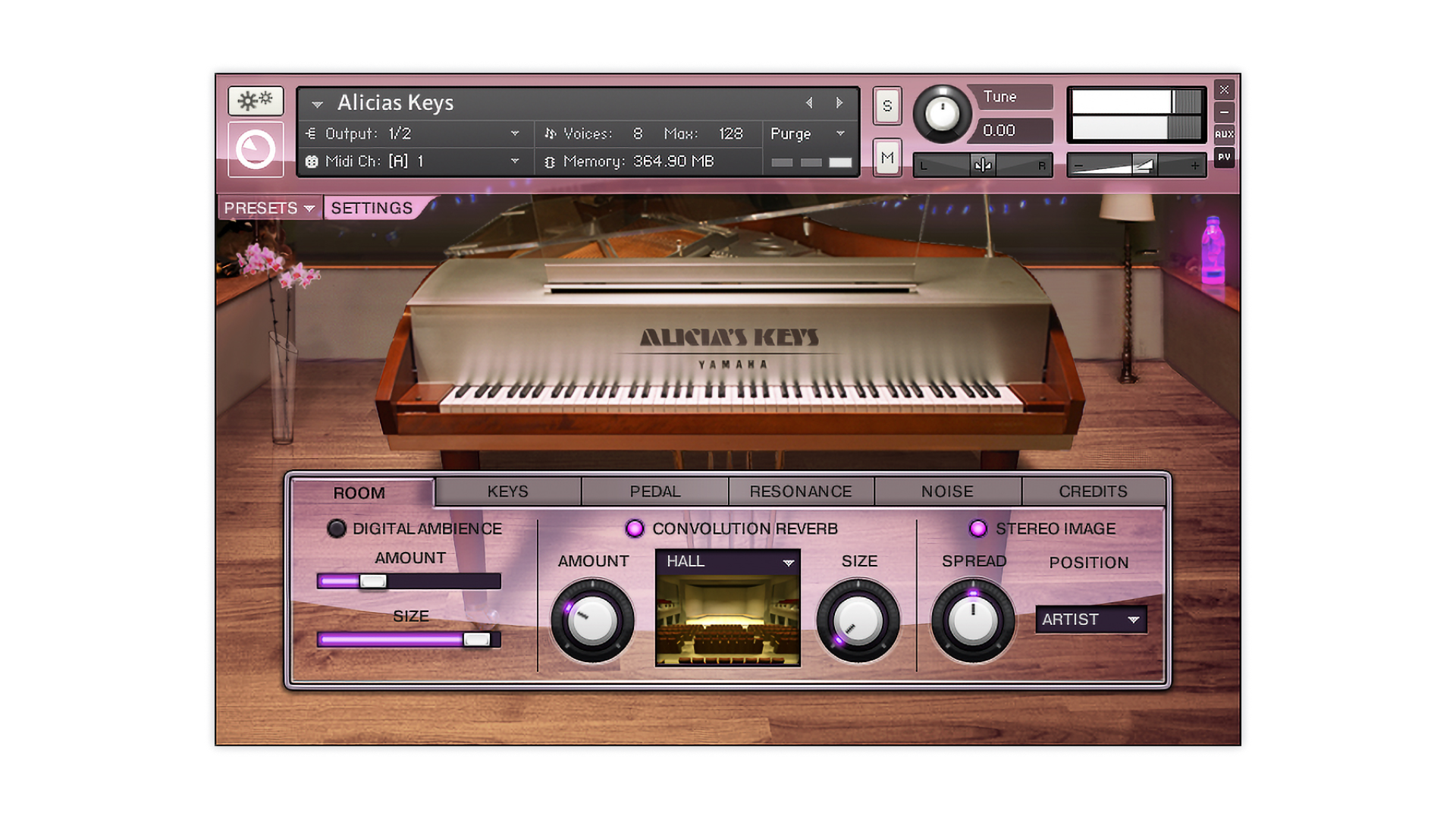Open the Hall reverb type dropdown
The height and width of the screenshot is (819, 1456).
point(727,562)
